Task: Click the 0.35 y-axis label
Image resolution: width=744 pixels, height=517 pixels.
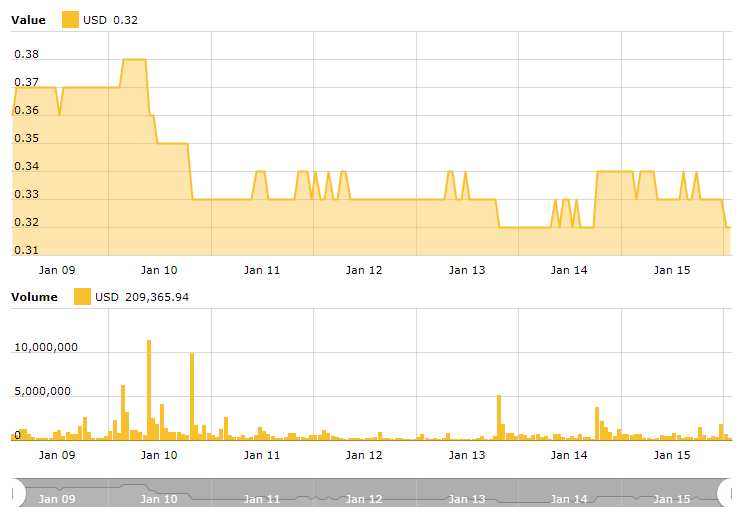Action: (27, 138)
